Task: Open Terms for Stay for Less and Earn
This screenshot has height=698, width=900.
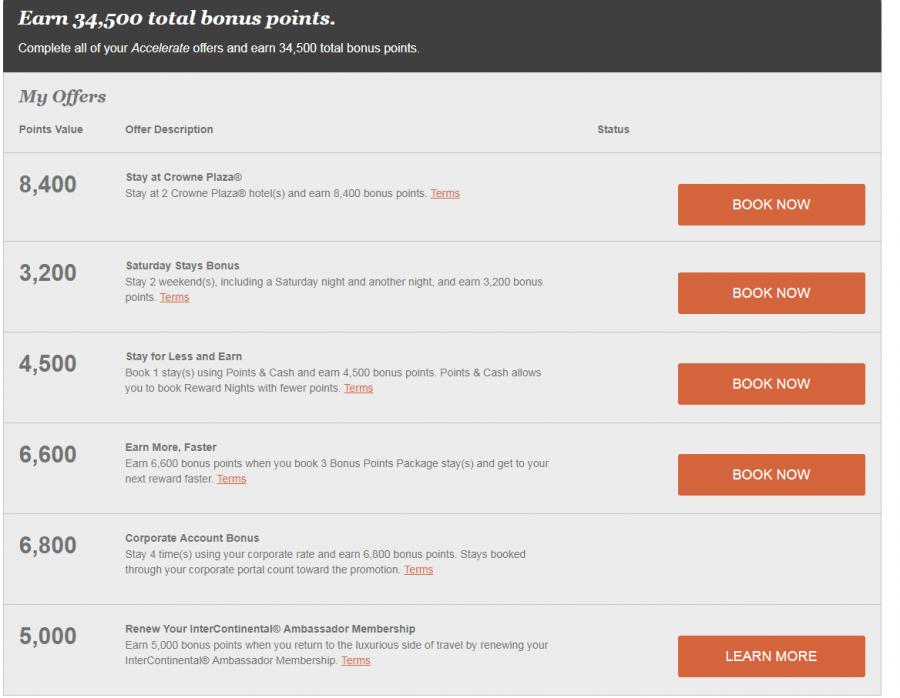Action: 358,389
